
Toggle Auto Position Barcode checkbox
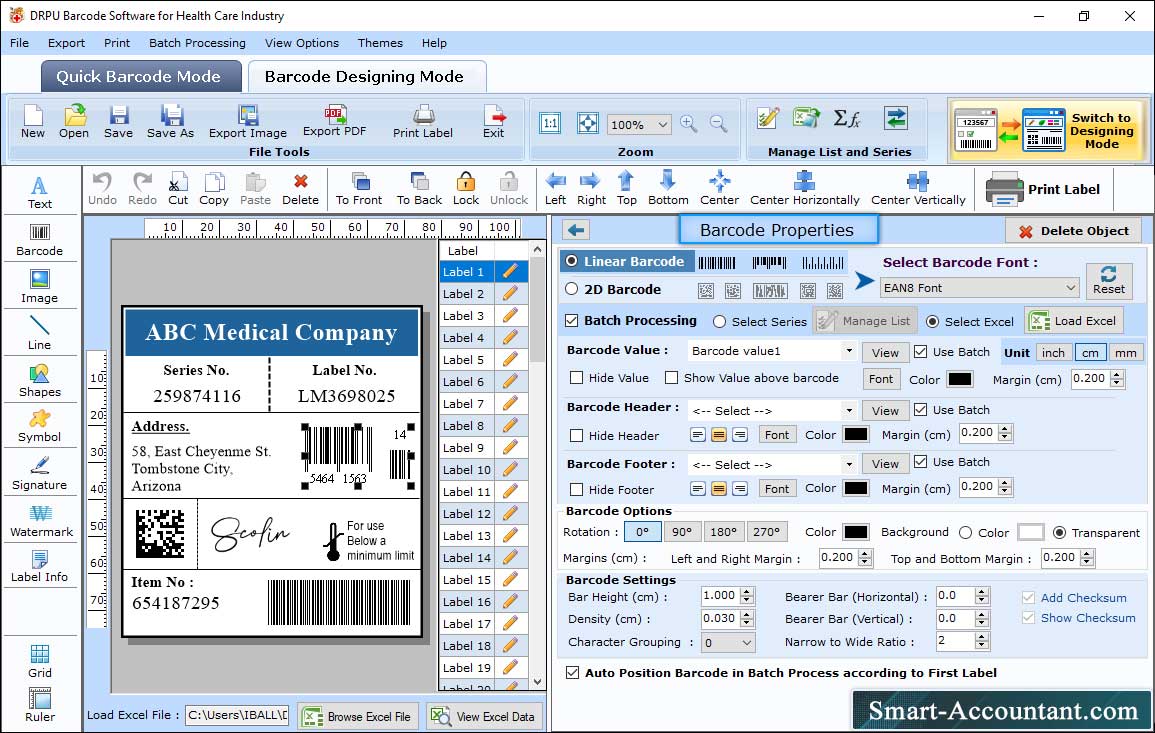(x=572, y=673)
